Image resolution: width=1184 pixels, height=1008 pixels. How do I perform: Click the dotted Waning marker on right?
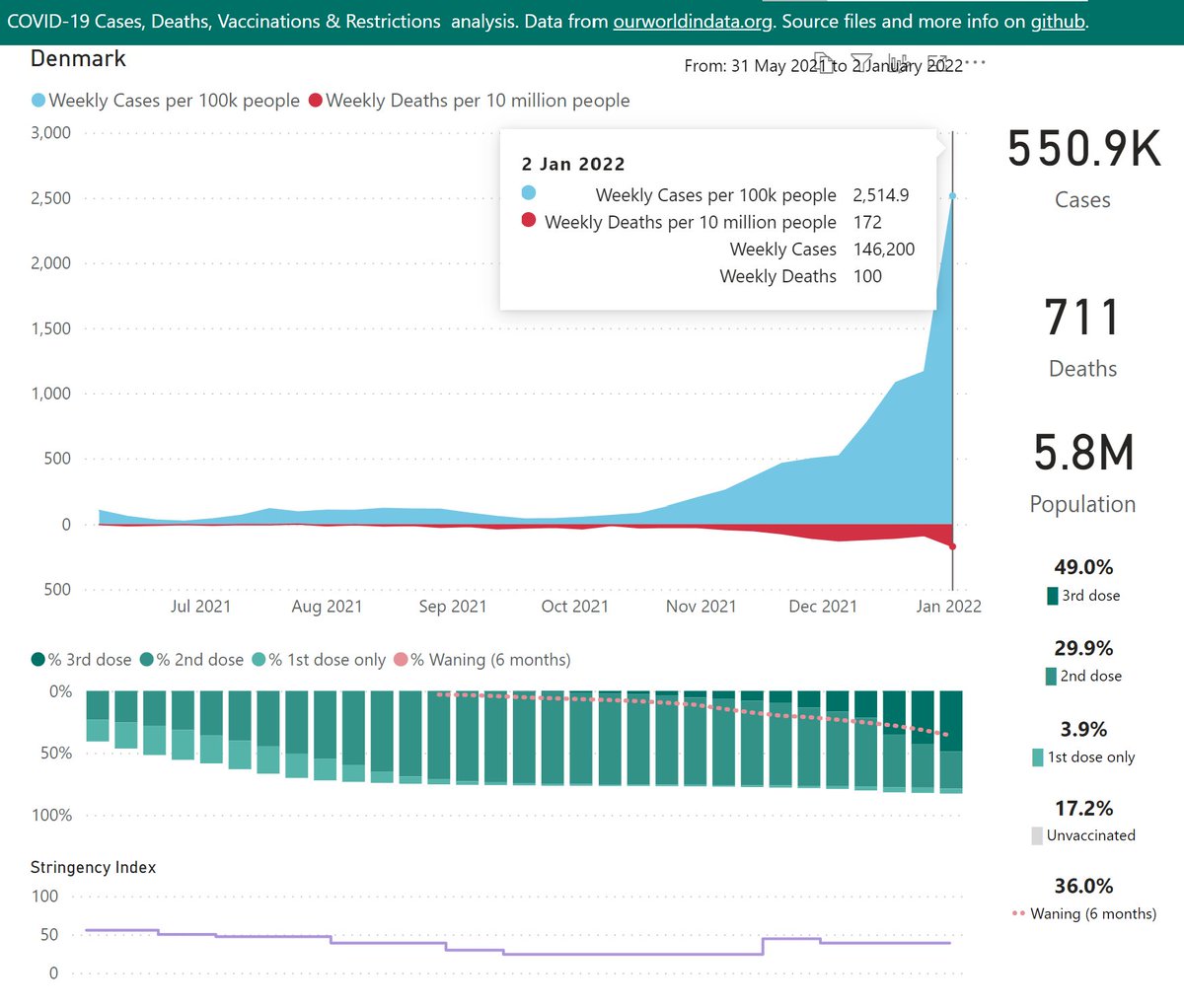1019,913
